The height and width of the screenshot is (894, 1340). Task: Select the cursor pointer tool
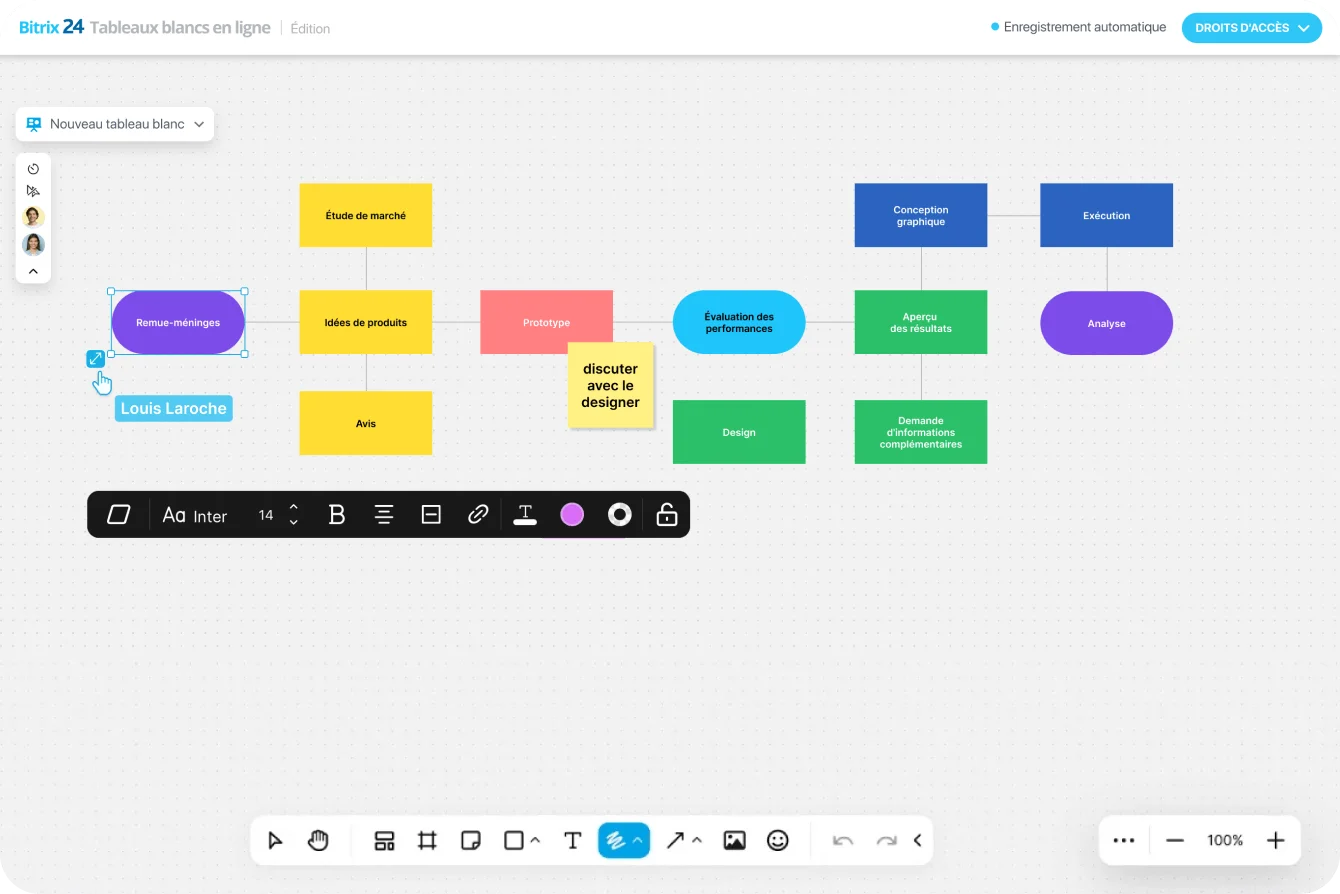[275, 840]
